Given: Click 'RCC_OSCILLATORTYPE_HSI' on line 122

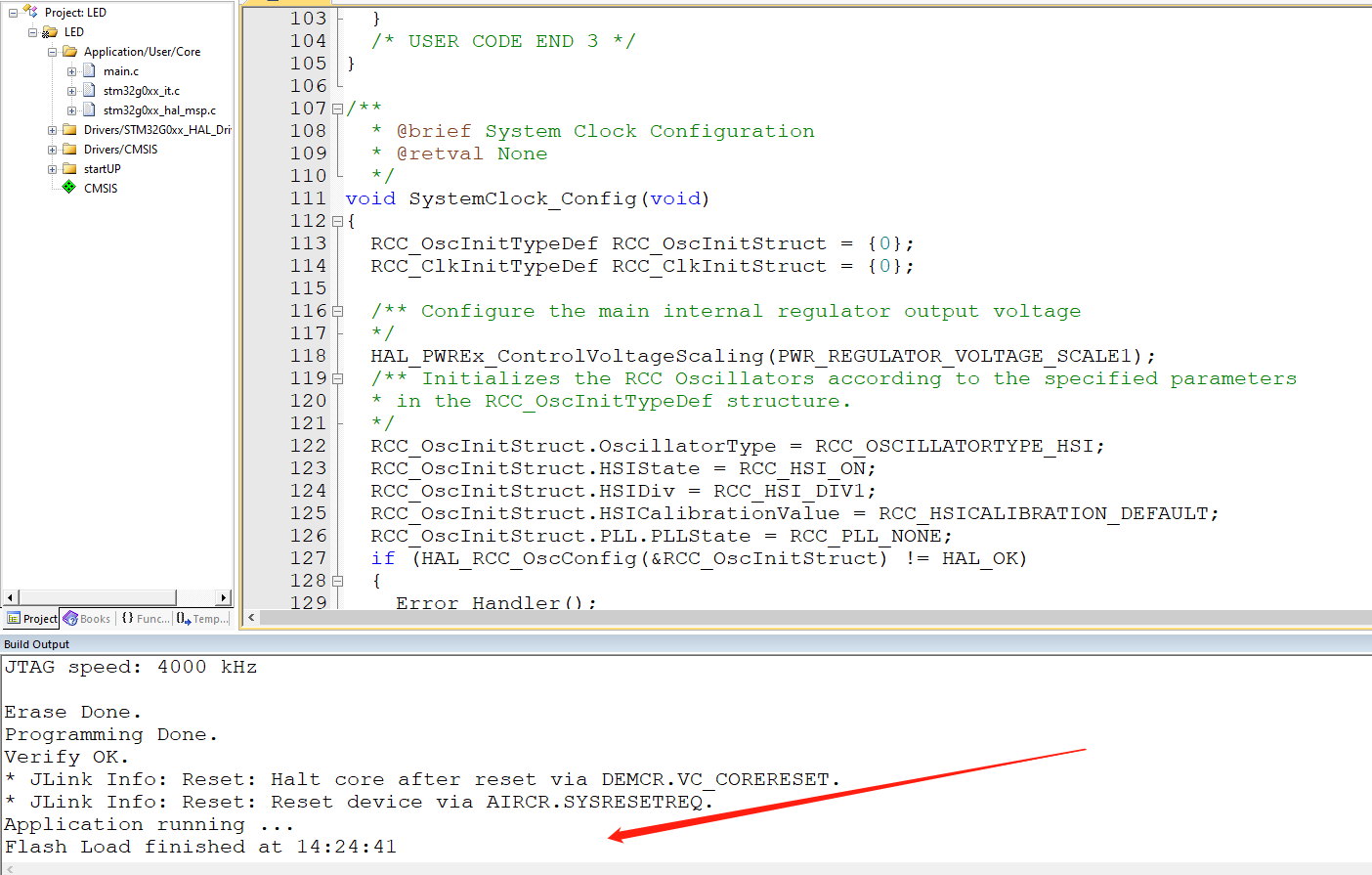Looking at the screenshot, I should click(x=954, y=446).
